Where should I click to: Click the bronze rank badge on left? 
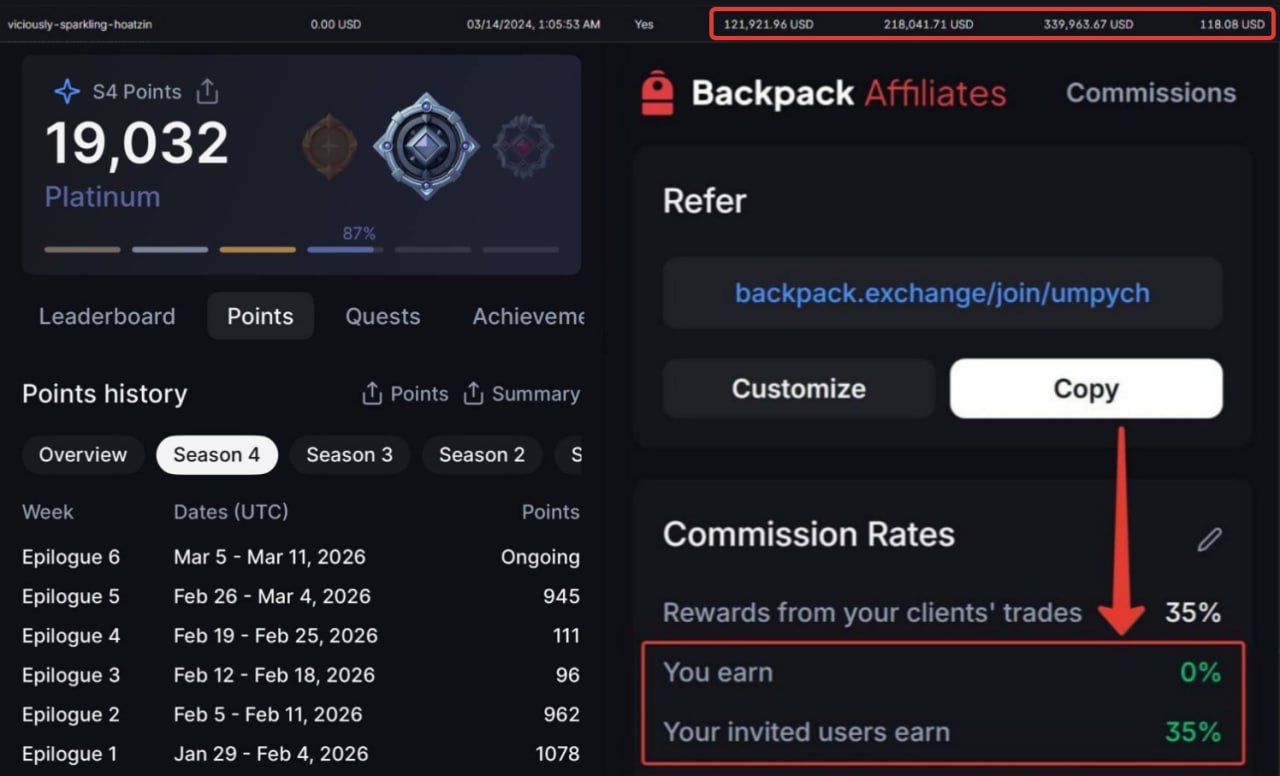[x=329, y=147]
